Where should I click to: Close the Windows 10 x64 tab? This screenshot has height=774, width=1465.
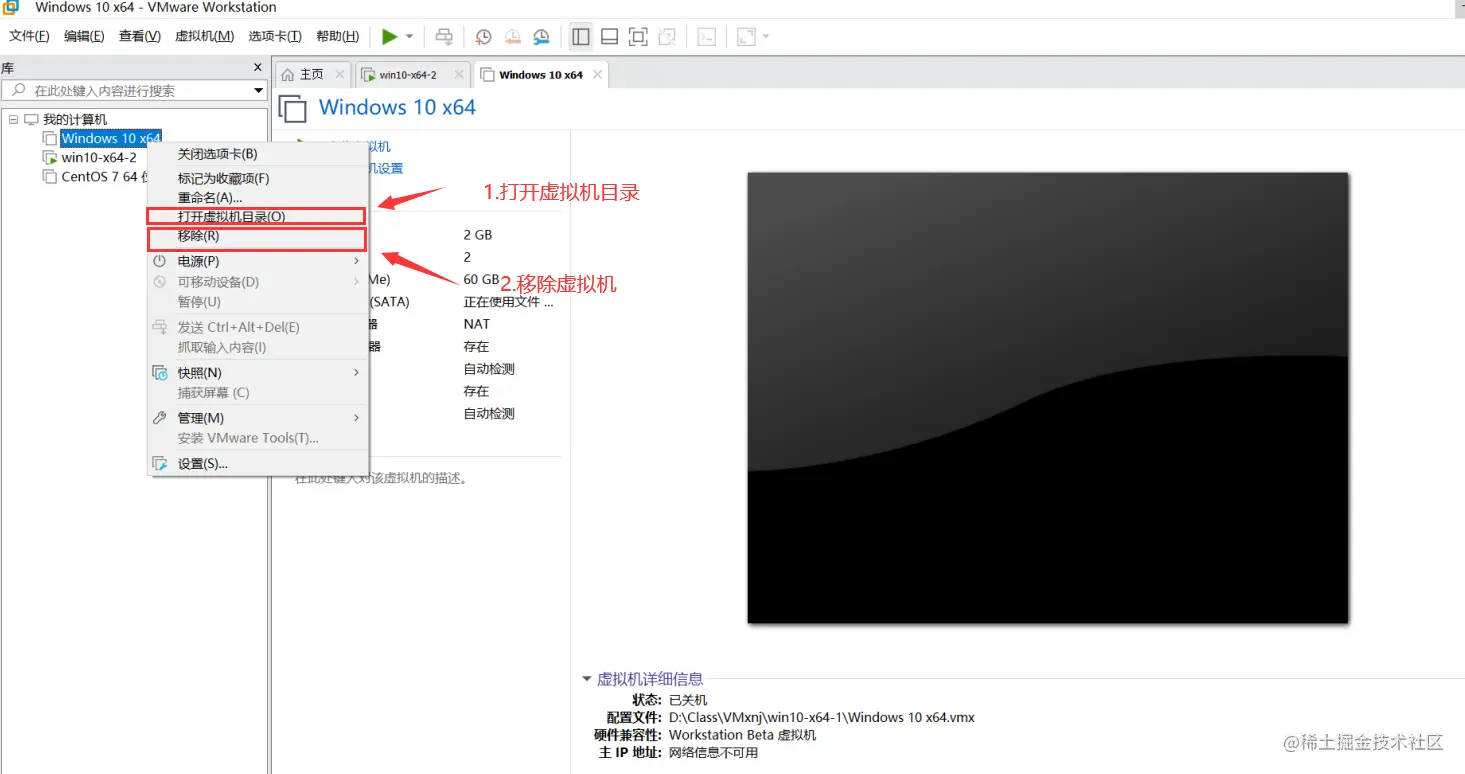click(x=598, y=74)
